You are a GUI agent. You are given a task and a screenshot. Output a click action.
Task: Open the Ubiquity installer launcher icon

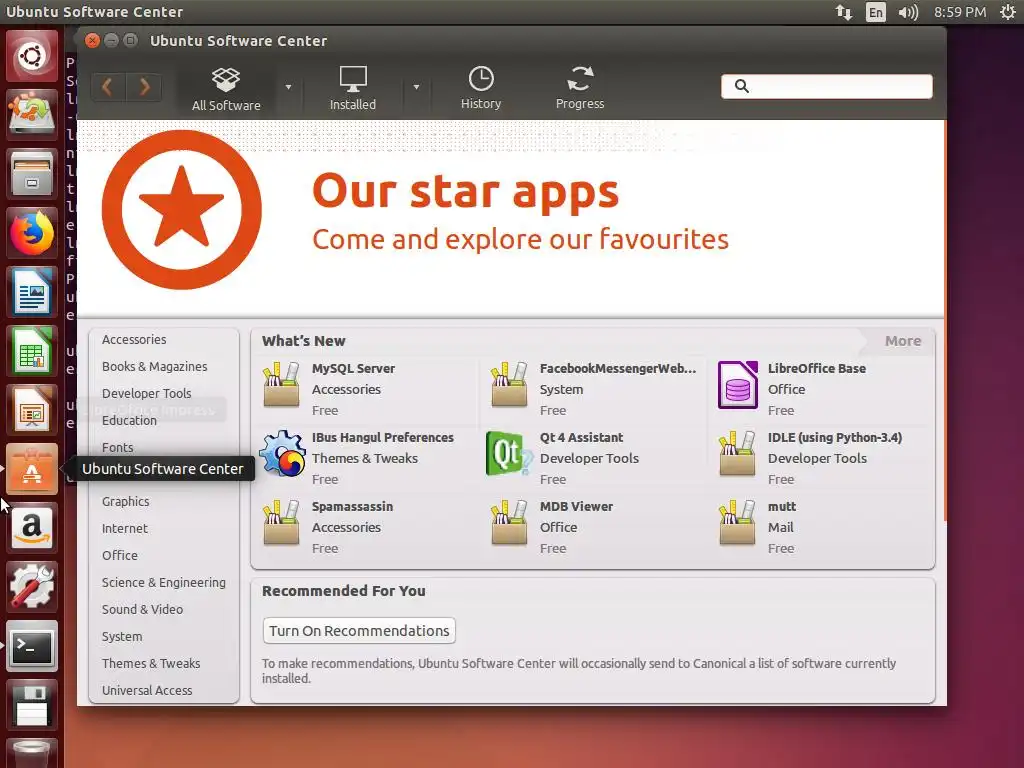32,115
